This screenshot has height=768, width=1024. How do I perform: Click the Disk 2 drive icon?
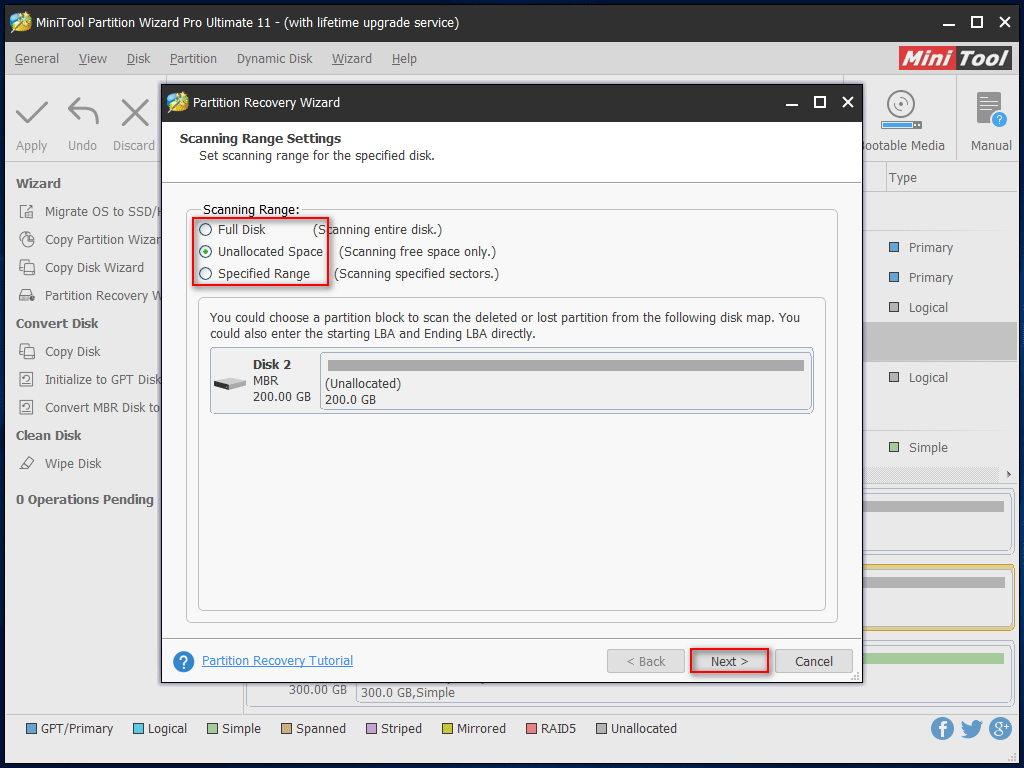click(230, 383)
